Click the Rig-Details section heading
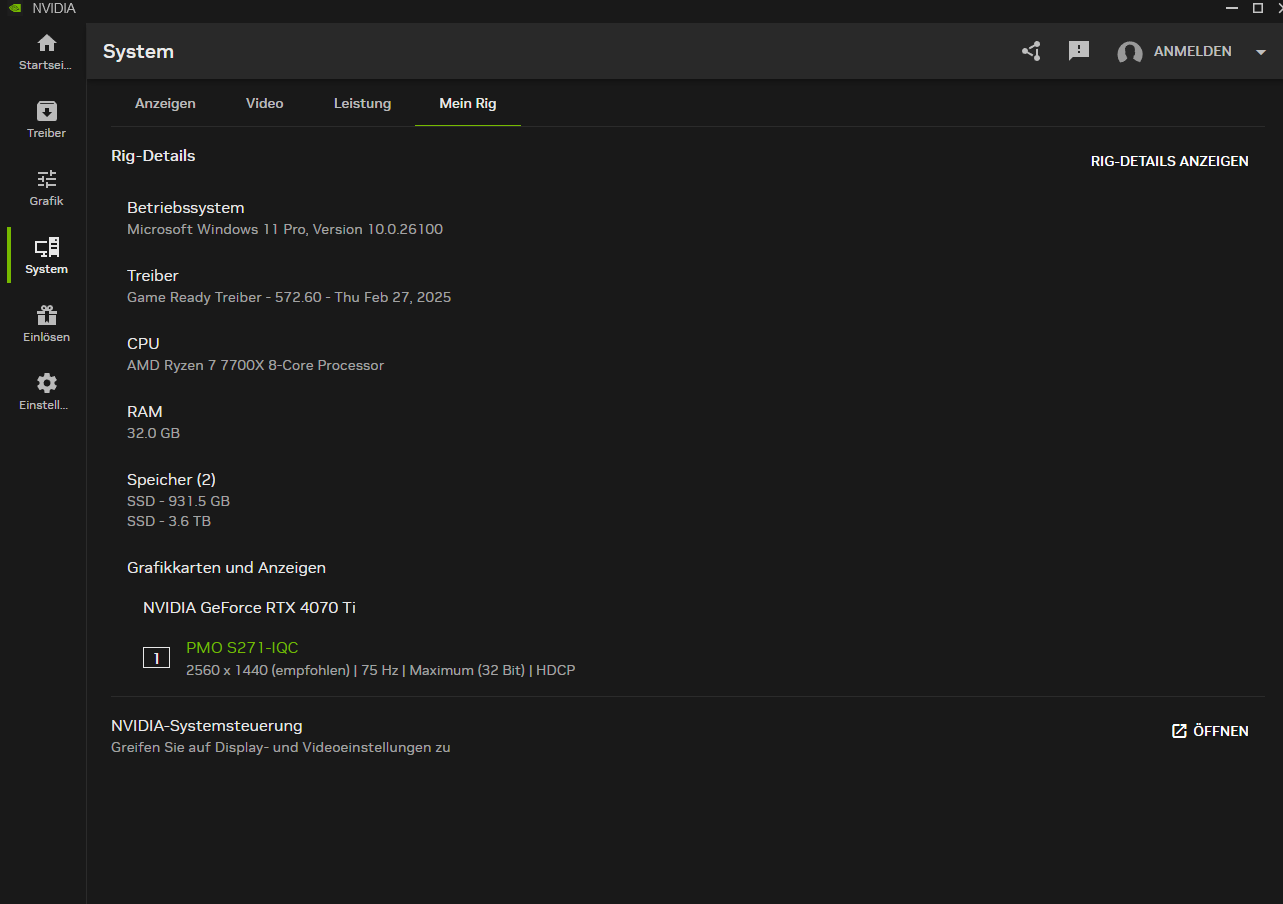Screen dimensions: 1283x904 click(153, 156)
